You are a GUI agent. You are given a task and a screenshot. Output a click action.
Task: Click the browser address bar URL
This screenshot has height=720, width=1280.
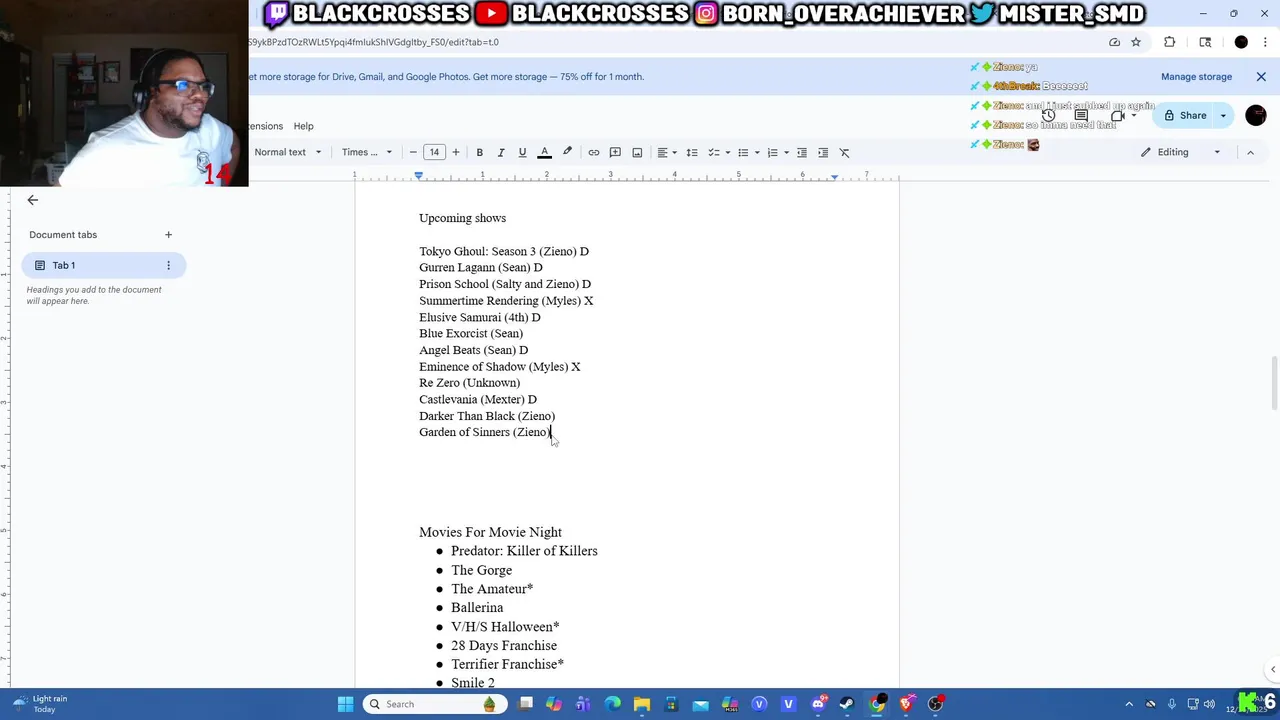pyautogui.click(x=374, y=42)
